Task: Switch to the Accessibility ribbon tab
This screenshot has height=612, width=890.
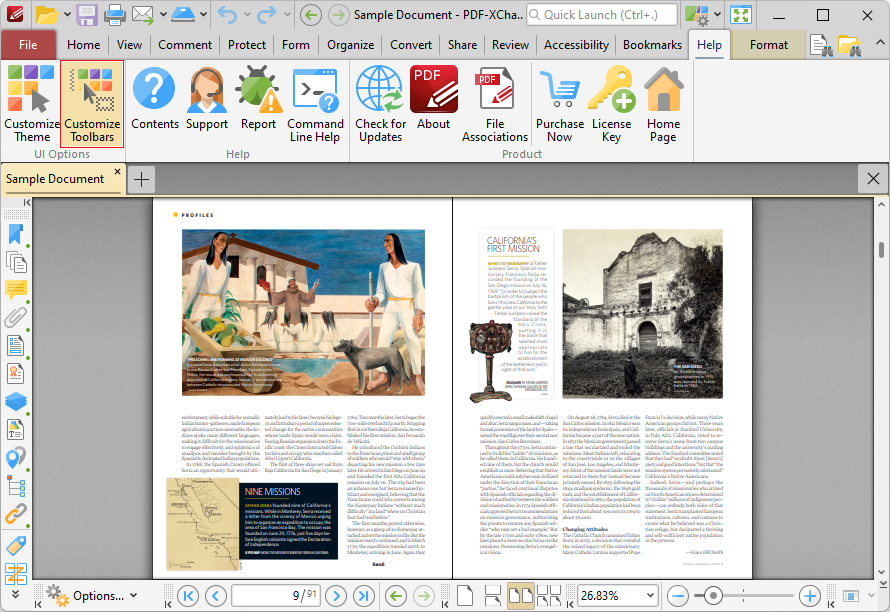Action: click(576, 45)
